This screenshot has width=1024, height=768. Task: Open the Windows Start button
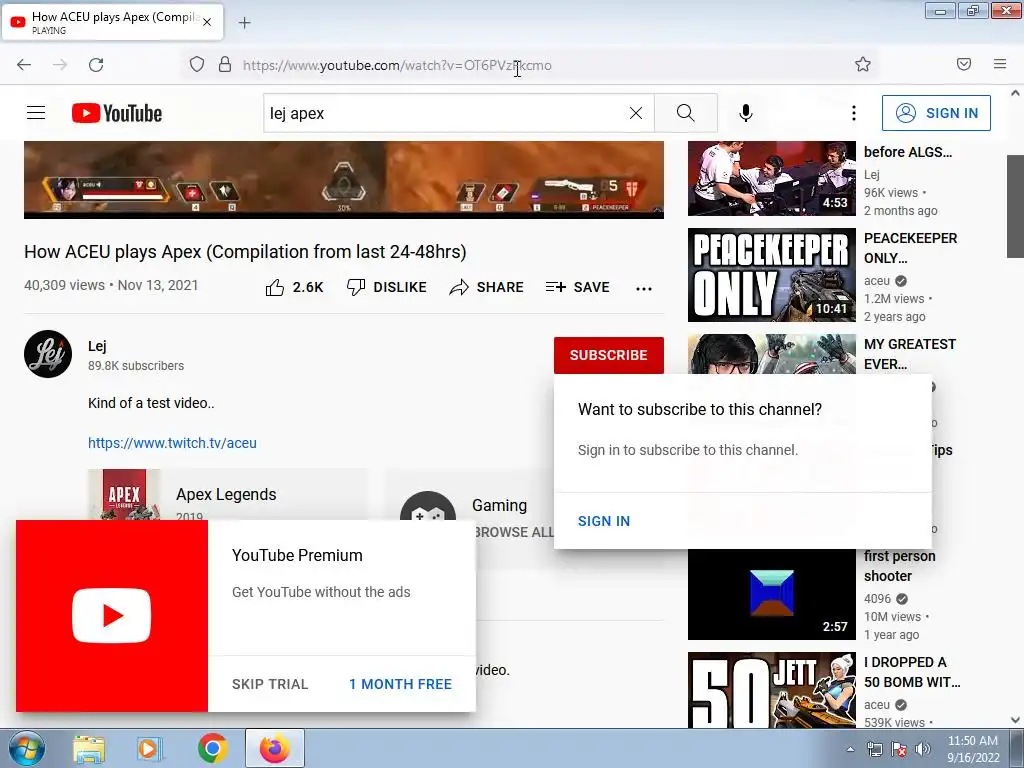(x=27, y=748)
